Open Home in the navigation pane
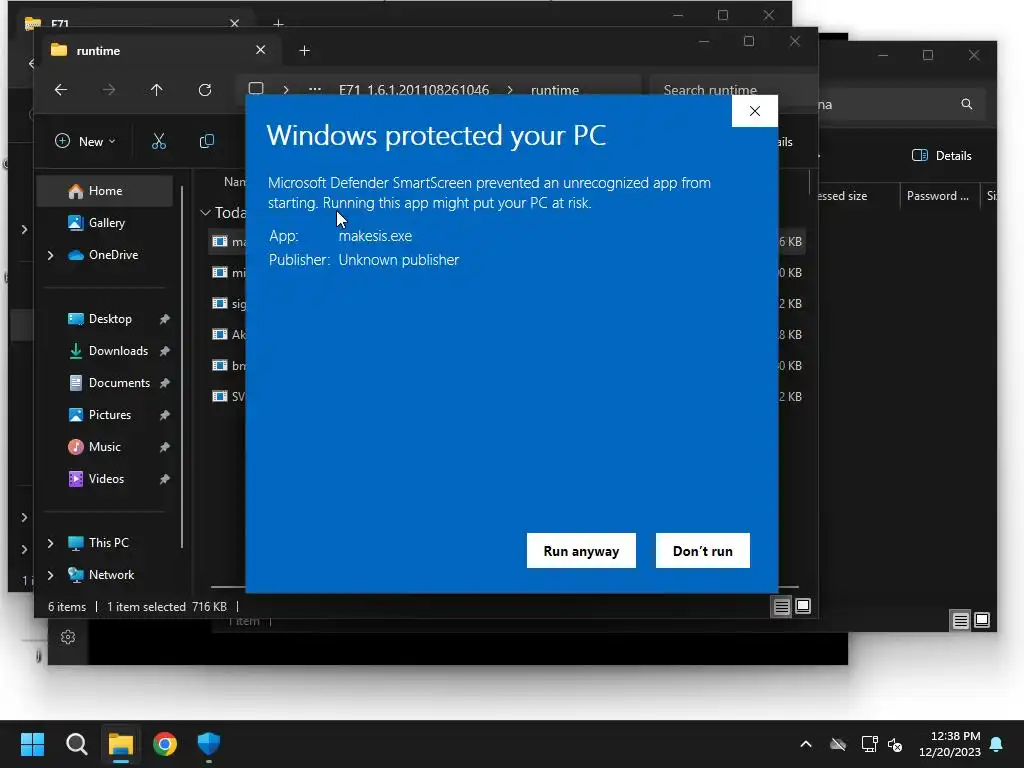This screenshot has height=768, width=1024. coord(104,191)
